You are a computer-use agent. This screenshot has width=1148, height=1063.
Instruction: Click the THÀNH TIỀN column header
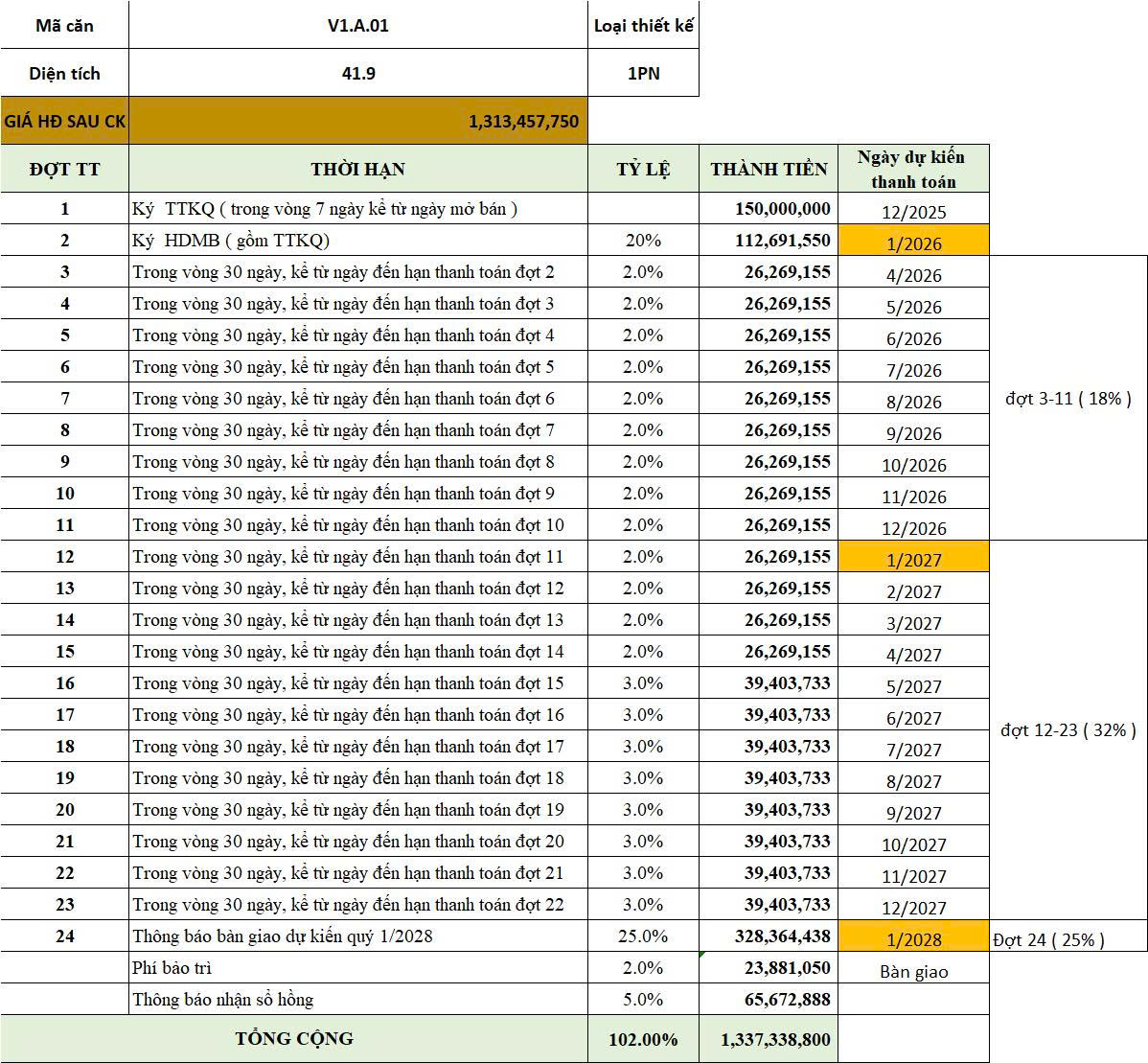769,170
